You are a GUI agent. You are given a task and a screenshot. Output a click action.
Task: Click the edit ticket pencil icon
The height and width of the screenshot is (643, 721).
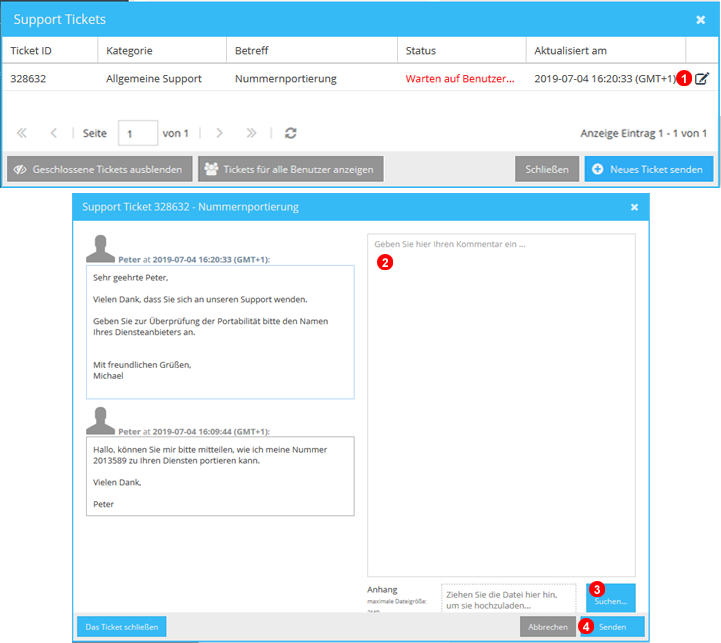[702, 78]
